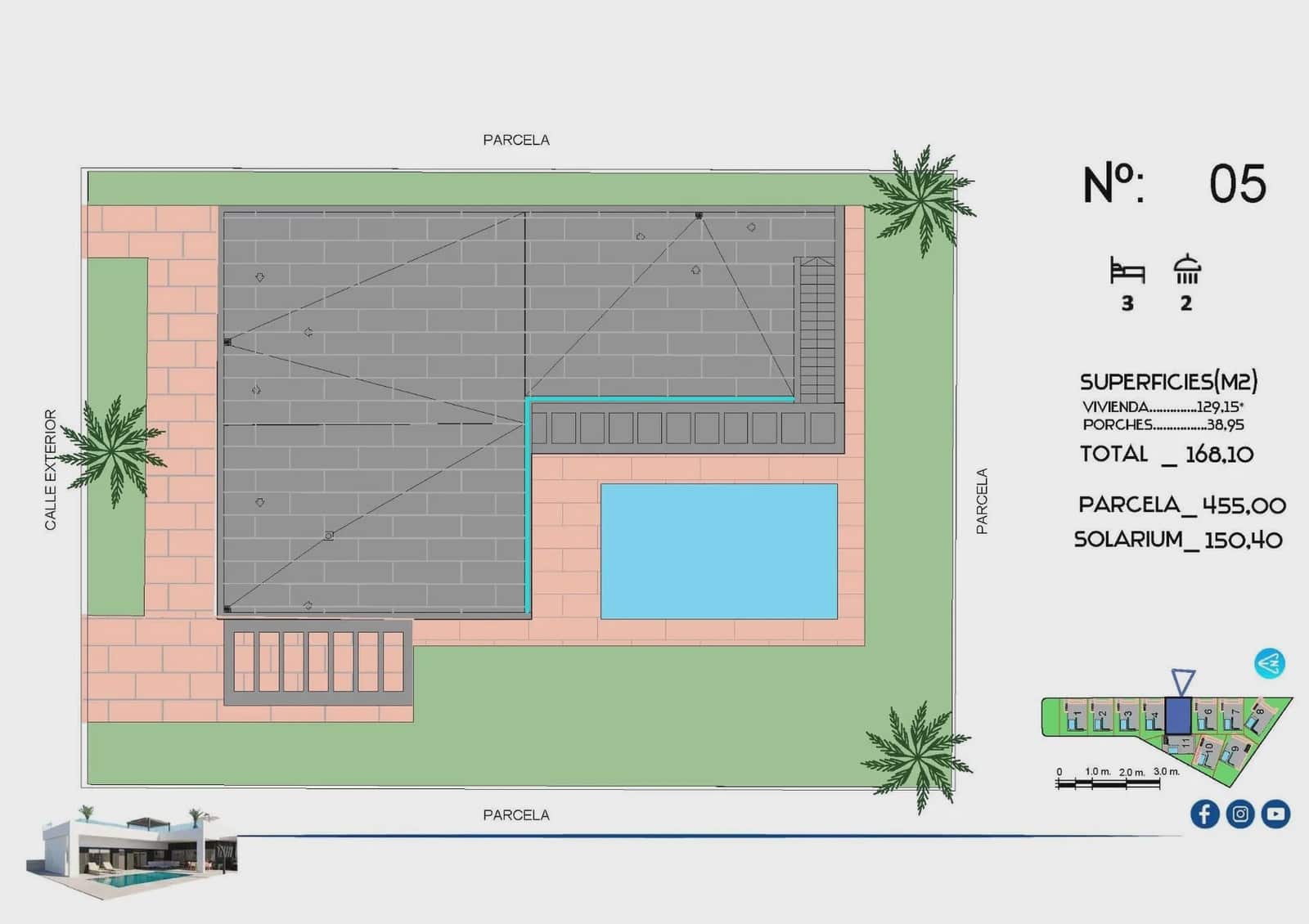The image size is (1309, 924).
Task: Click the triangle marker above plot map
Action: click(x=1183, y=682)
